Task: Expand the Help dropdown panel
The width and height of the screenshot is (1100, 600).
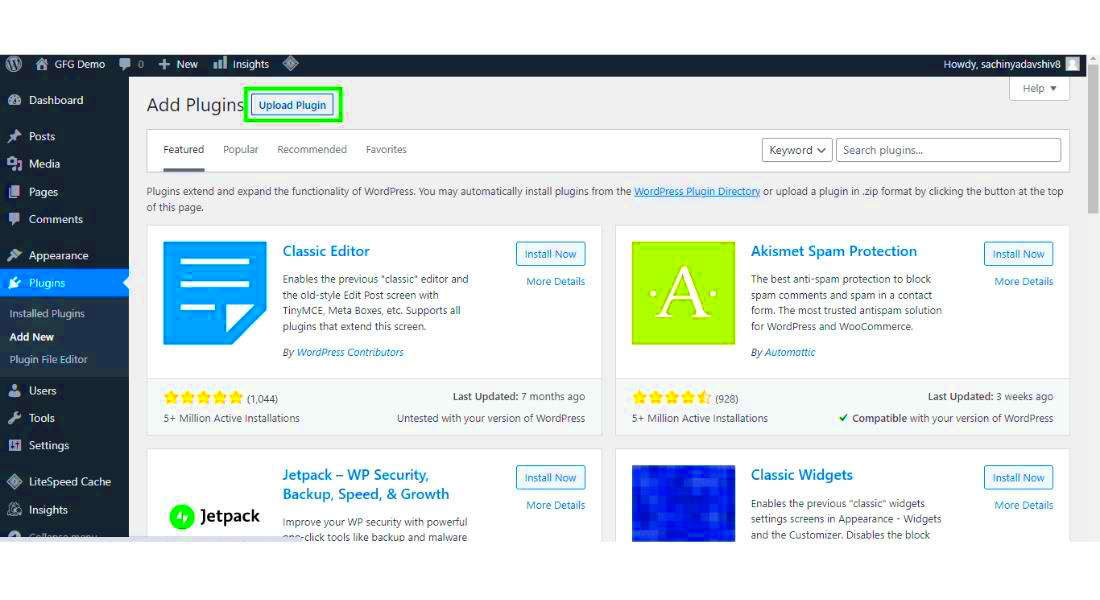Action: 1039,88
